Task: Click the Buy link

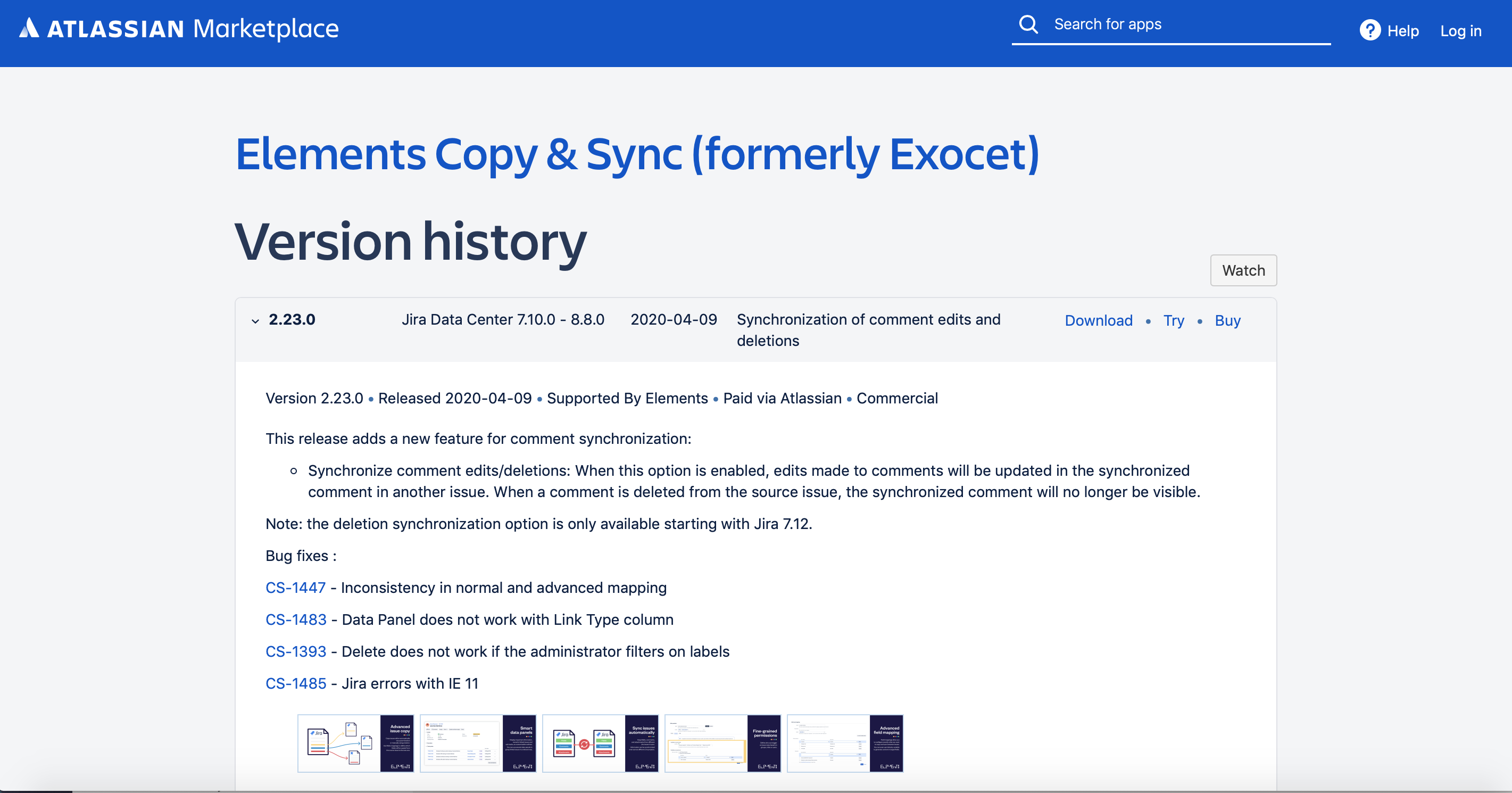Action: (1227, 320)
